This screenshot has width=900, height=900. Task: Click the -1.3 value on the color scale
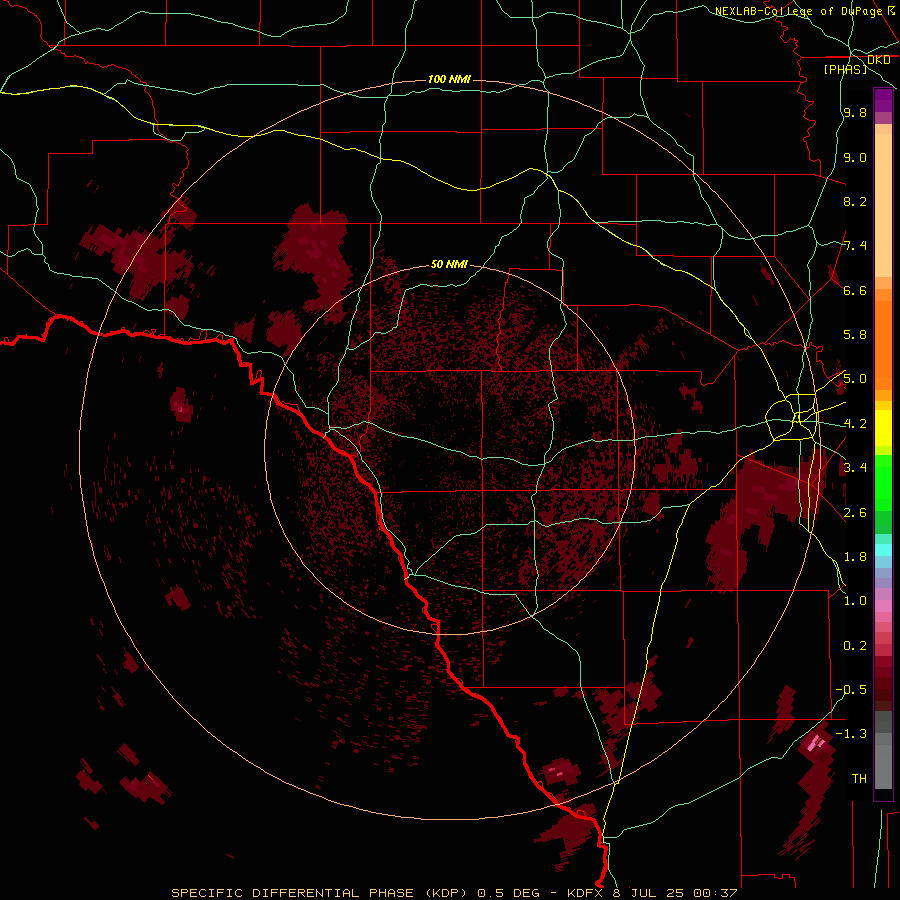(851, 734)
